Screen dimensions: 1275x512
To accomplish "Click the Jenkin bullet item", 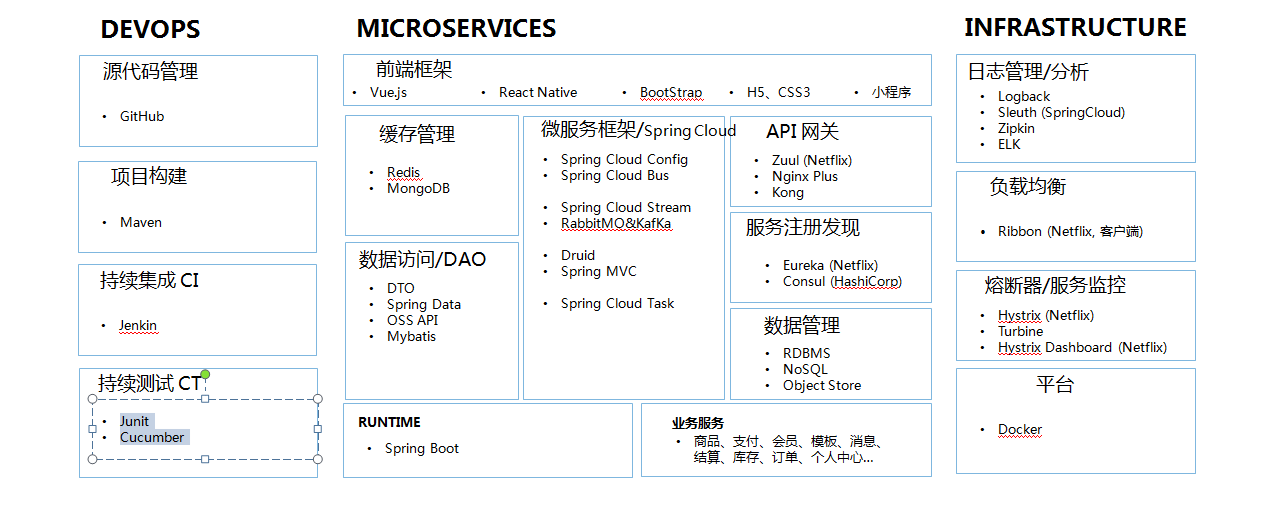I will click(138, 325).
